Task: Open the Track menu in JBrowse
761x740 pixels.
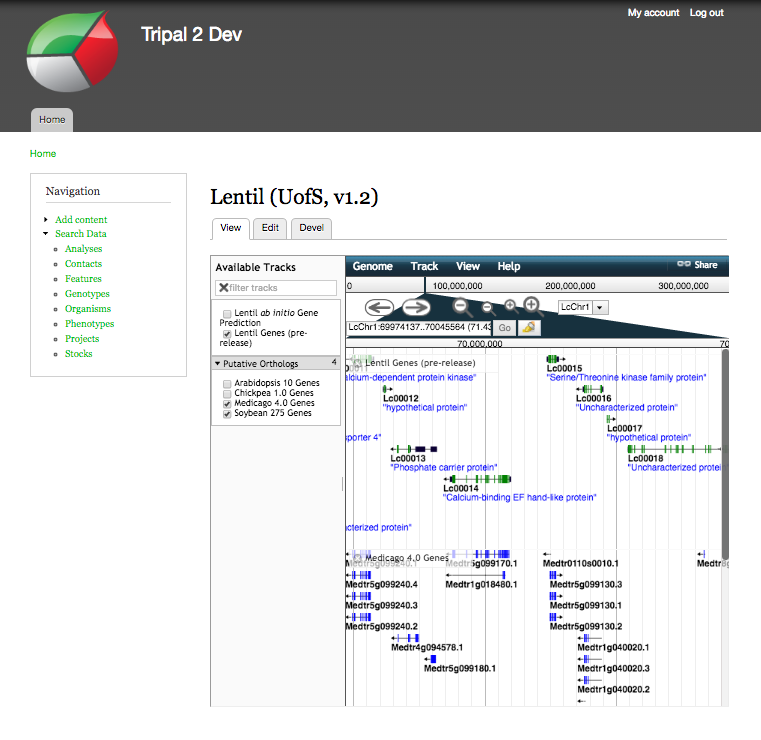Action: 424,266
